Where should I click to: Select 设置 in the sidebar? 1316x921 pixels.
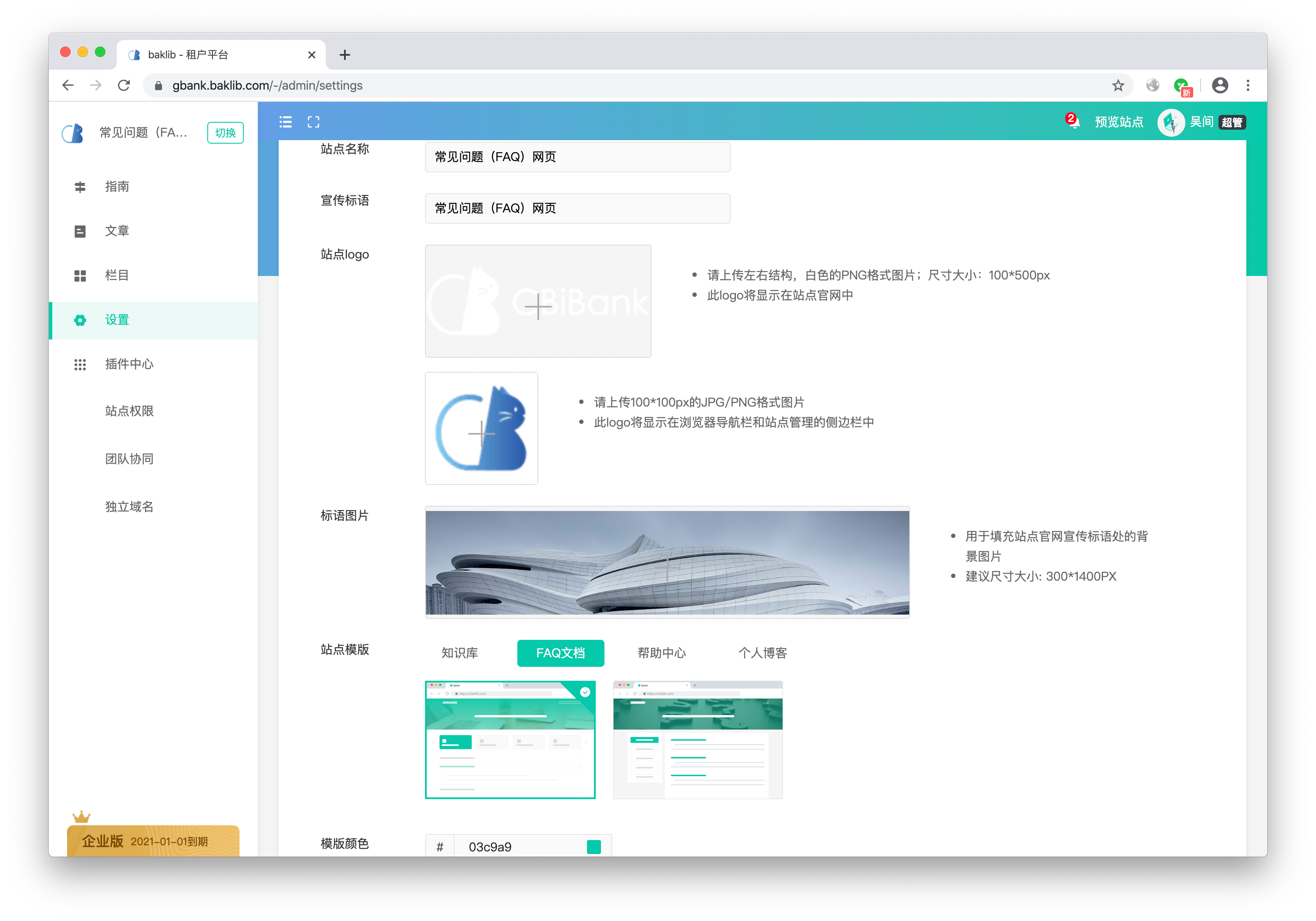tap(153, 320)
